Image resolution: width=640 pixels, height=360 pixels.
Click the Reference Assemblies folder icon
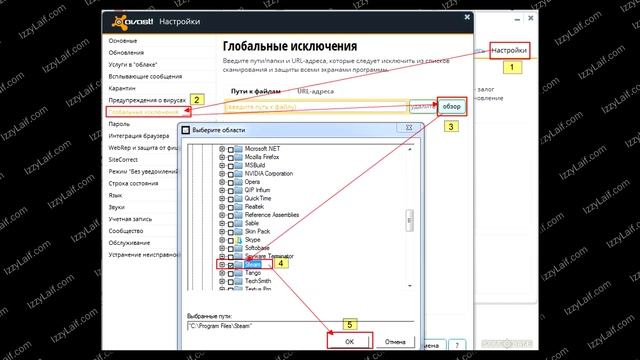tap(239, 215)
